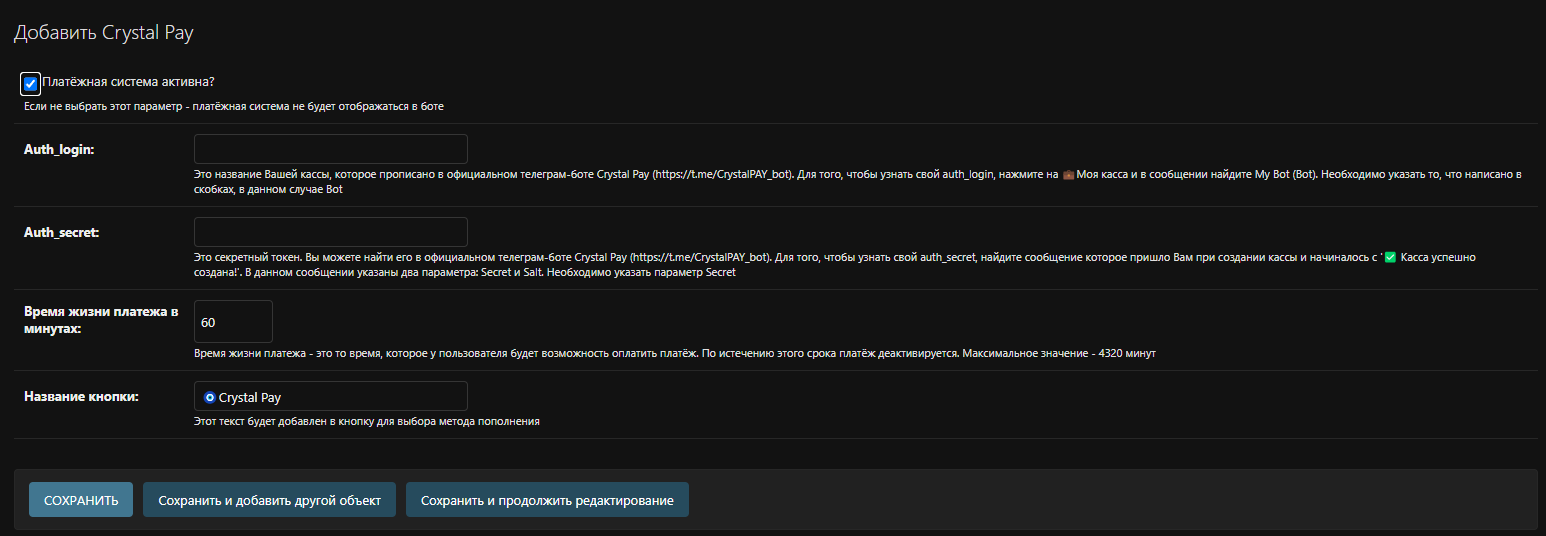Click the 'Максимальное значение - 4320 минут' hint

[1059, 353]
